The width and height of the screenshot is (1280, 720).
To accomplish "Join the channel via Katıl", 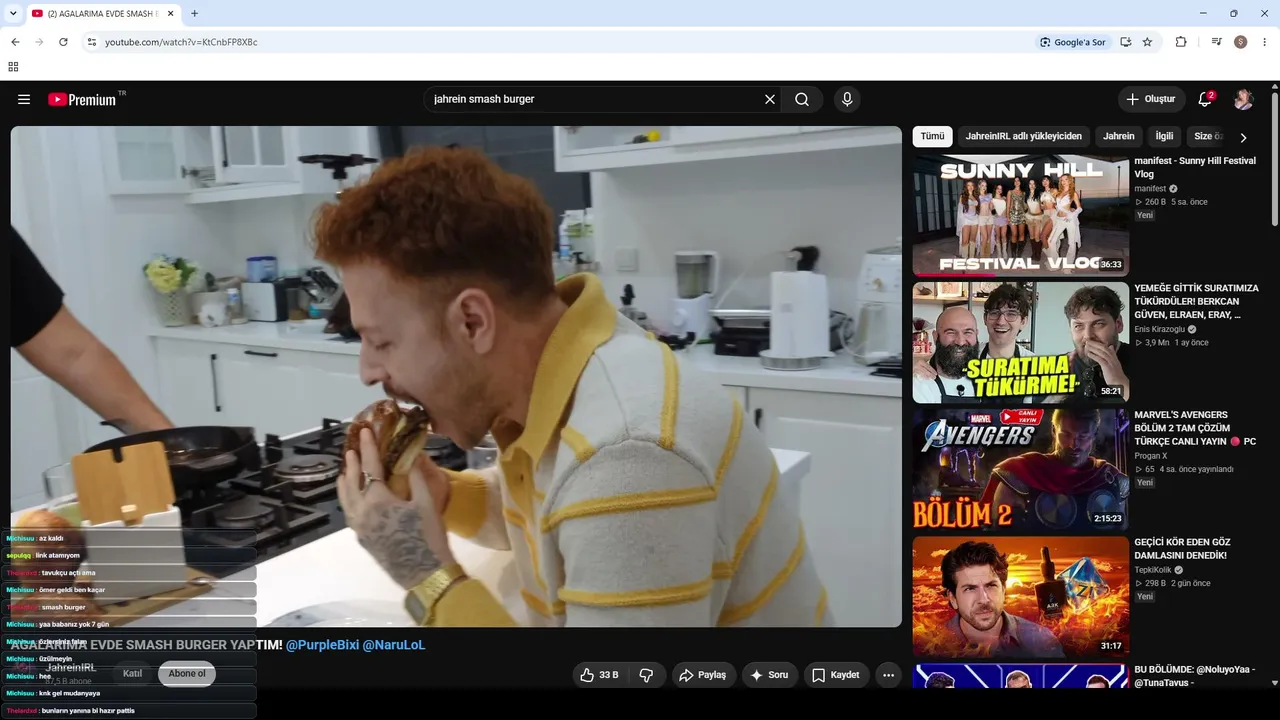I will [x=132, y=674].
